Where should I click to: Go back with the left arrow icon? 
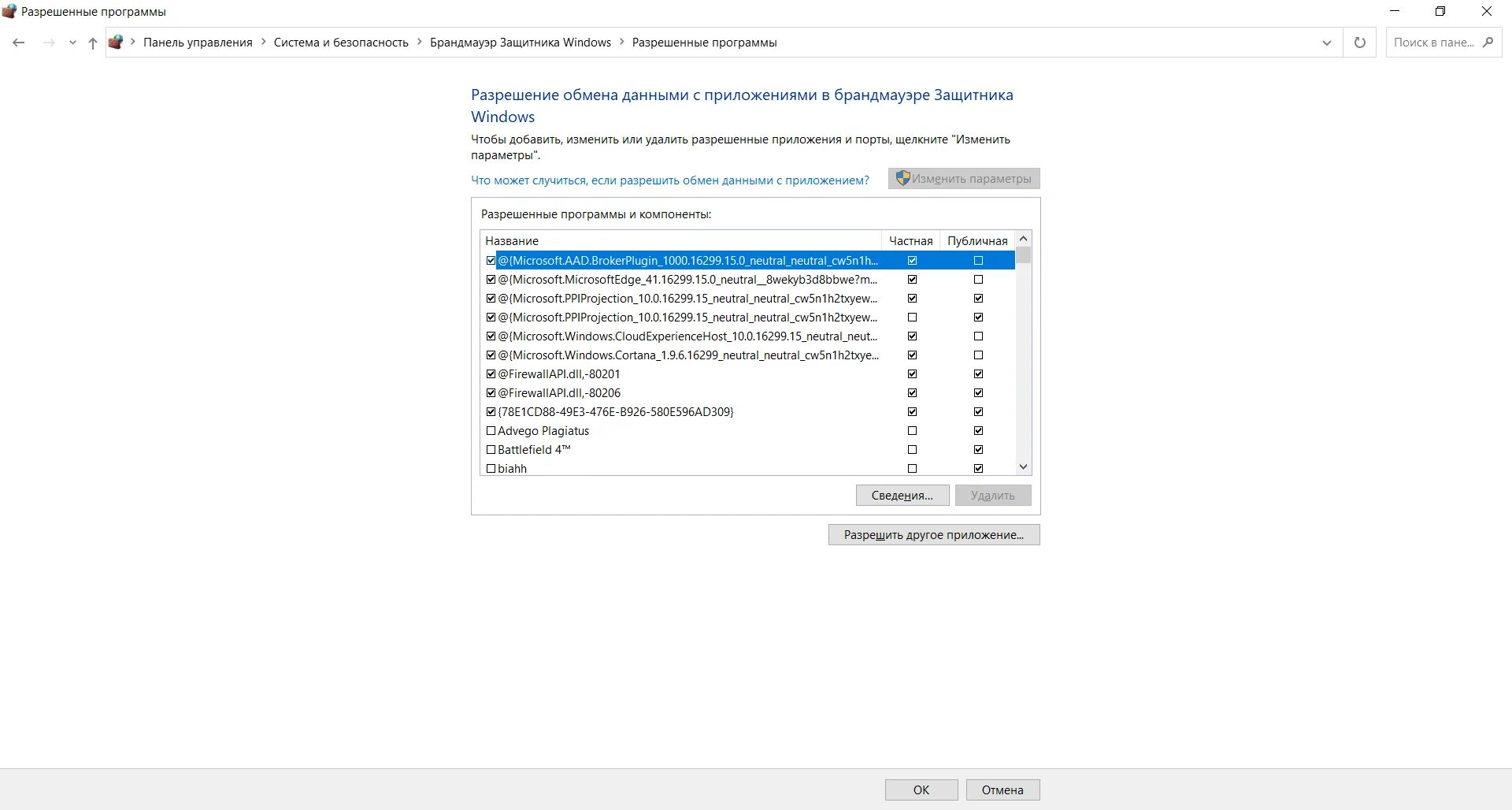pyautogui.click(x=19, y=43)
